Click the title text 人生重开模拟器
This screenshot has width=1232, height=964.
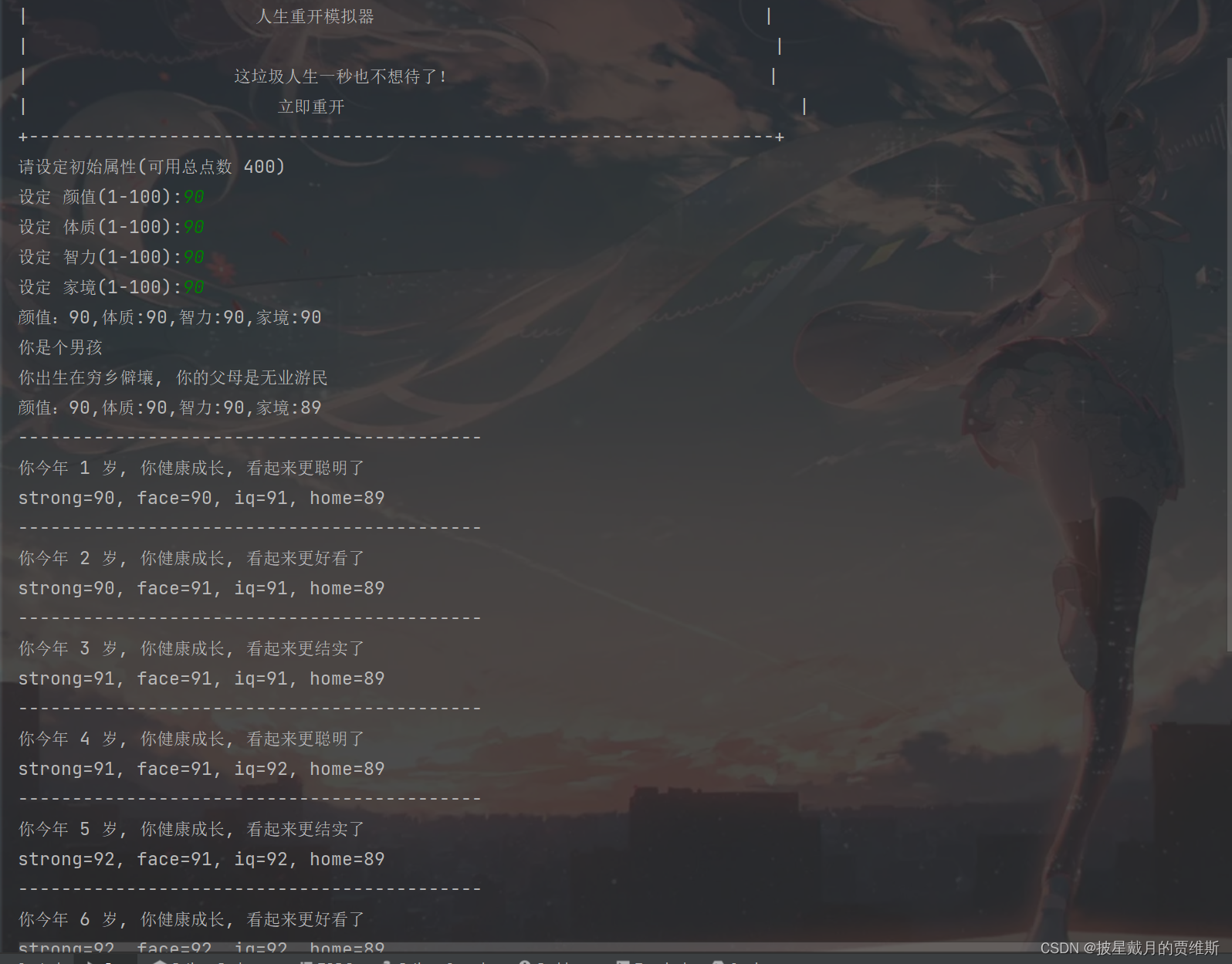[x=315, y=16]
